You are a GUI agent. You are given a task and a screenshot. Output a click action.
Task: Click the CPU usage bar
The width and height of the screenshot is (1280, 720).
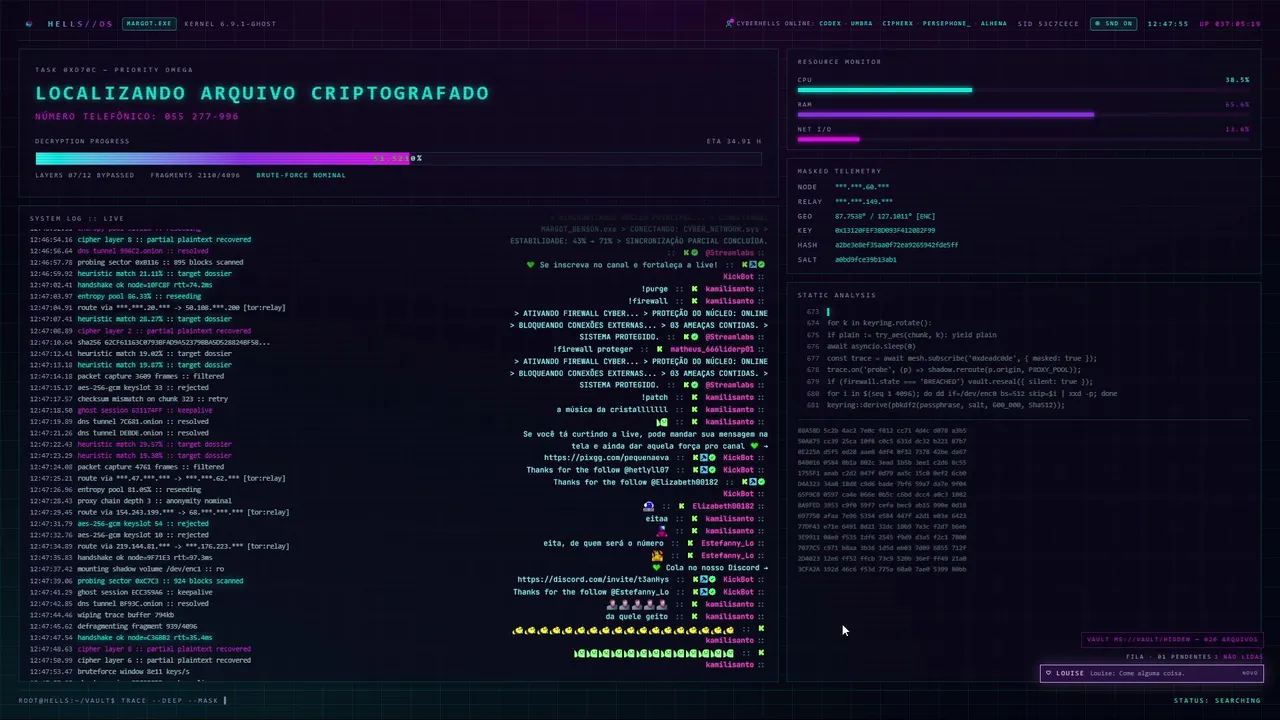1023,90
